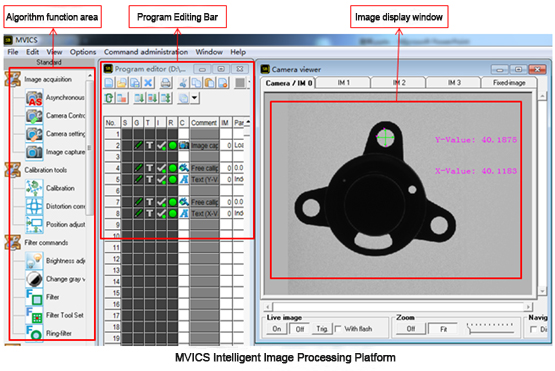The image size is (555, 371).
Task: Open the dropdown arrow in editor toolbar
Action: click(x=194, y=98)
